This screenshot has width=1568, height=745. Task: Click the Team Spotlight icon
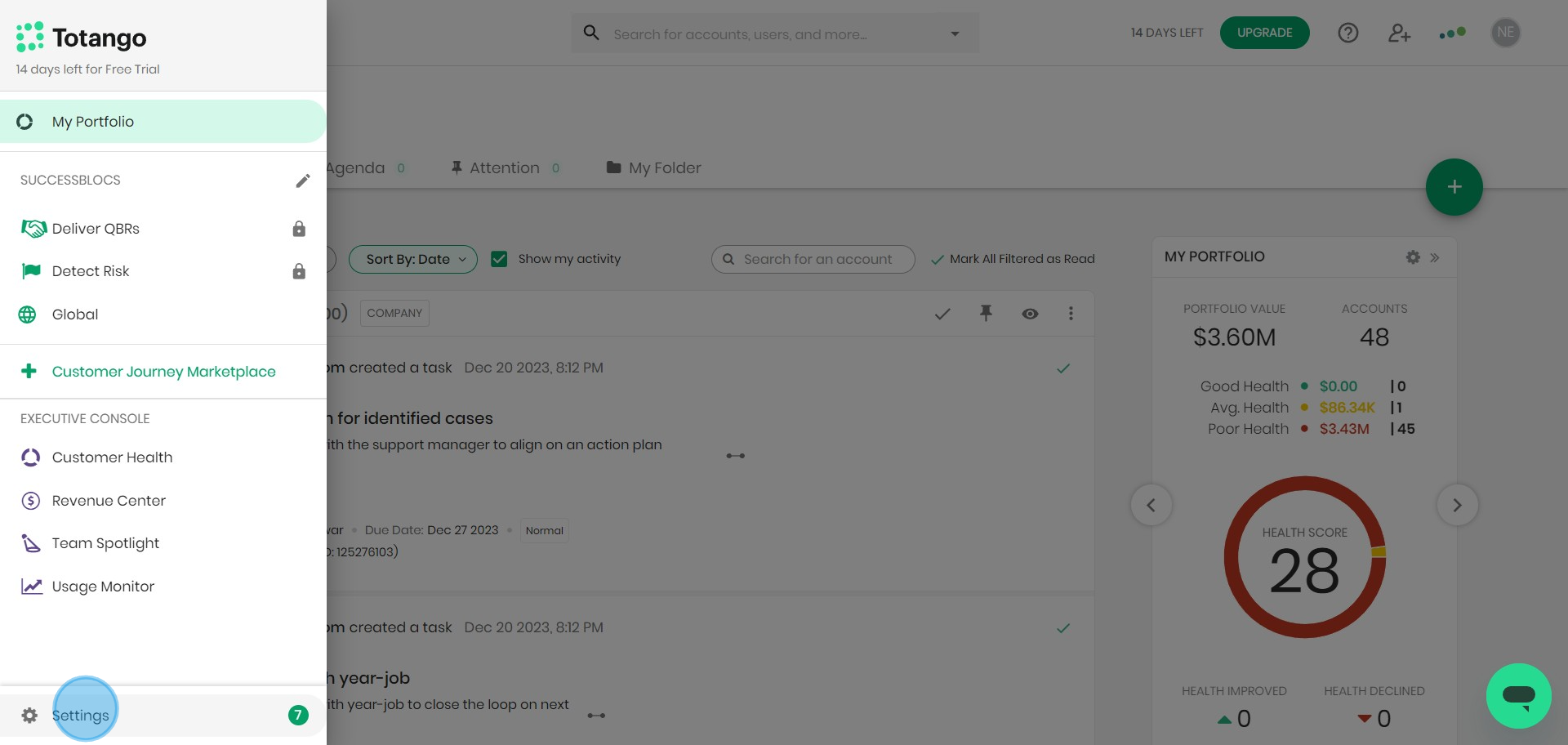click(30, 543)
